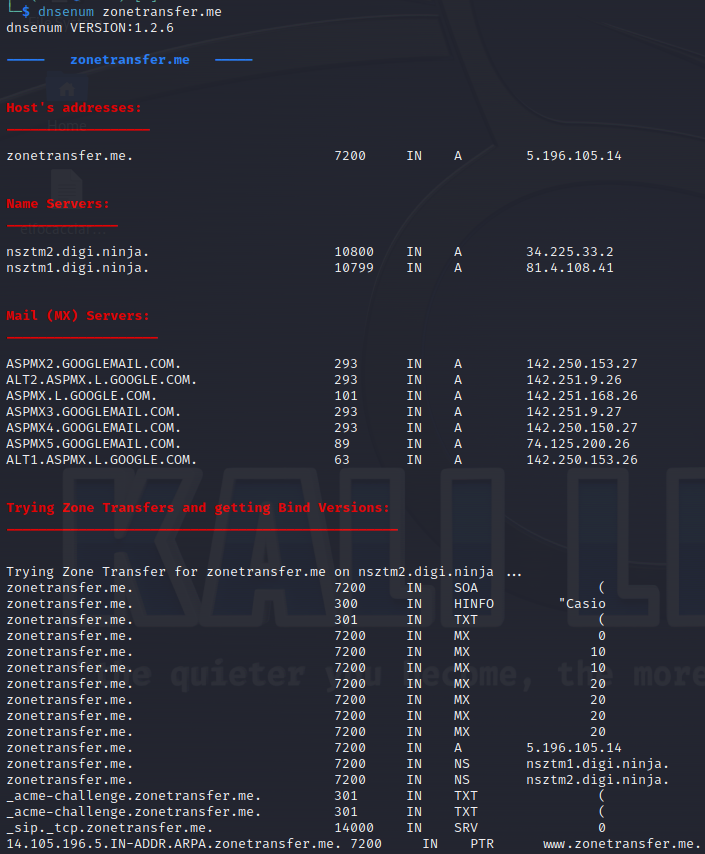Click the dnsenum VERSION:1.2.6 line

coord(90,28)
